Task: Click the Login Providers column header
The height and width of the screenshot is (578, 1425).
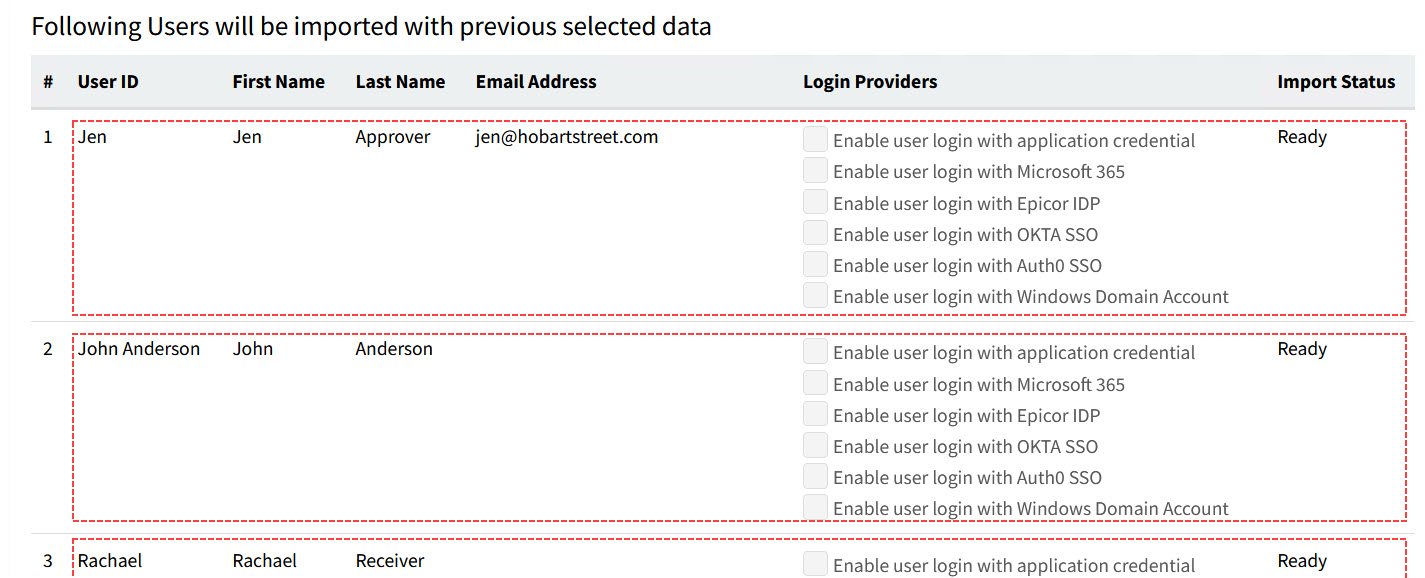Action: coord(870,82)
